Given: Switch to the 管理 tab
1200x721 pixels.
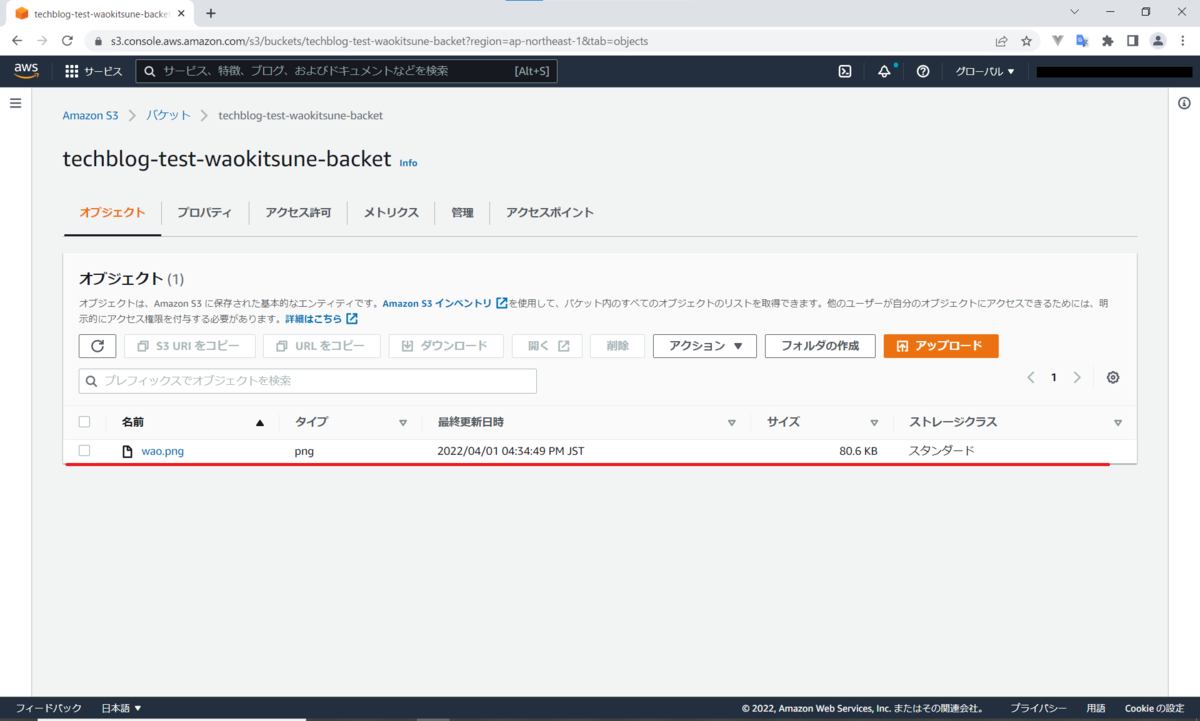Looking at the screenshot, I should coord(462,212).
